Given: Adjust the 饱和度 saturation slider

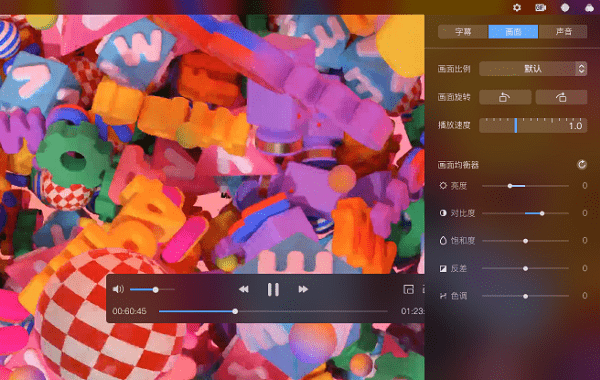Looking at the screenshot, I should [x=525, y=241].
